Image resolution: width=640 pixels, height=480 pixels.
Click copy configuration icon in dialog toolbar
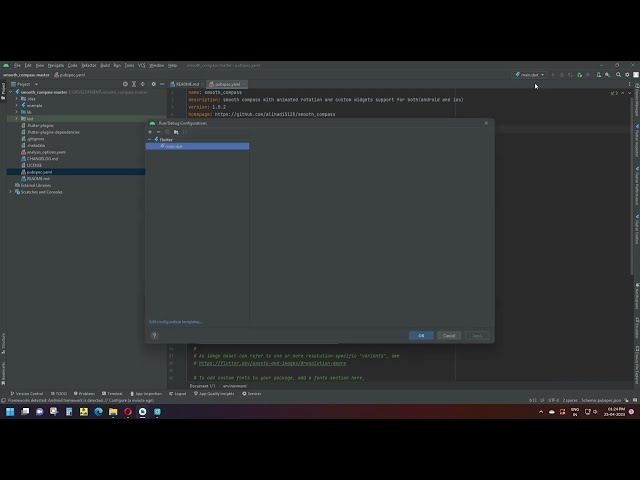(167, 132)
